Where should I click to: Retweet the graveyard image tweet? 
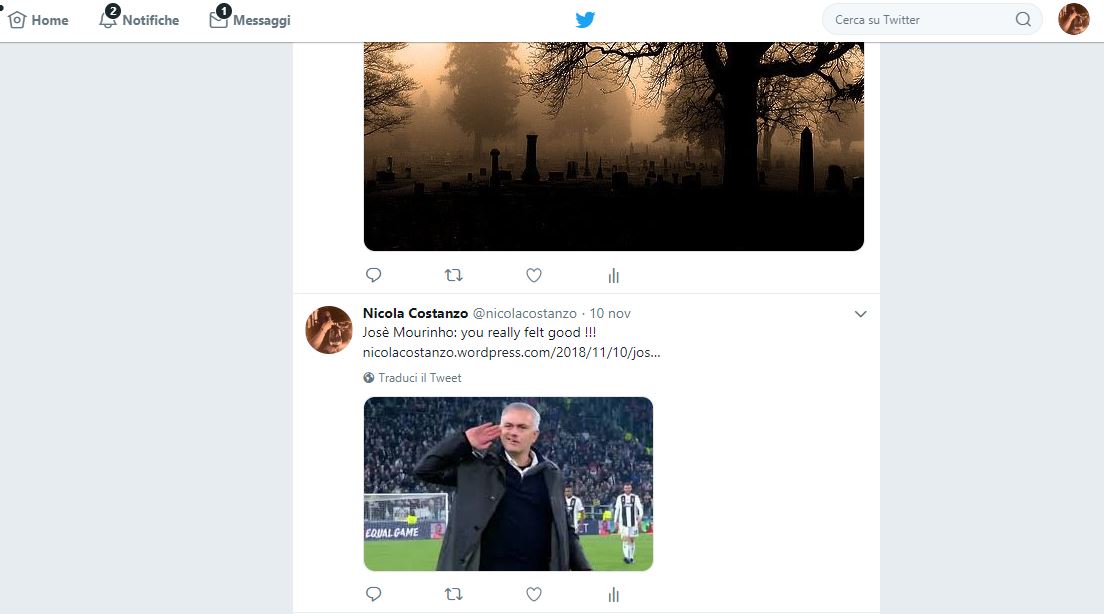tap(453, 275)
